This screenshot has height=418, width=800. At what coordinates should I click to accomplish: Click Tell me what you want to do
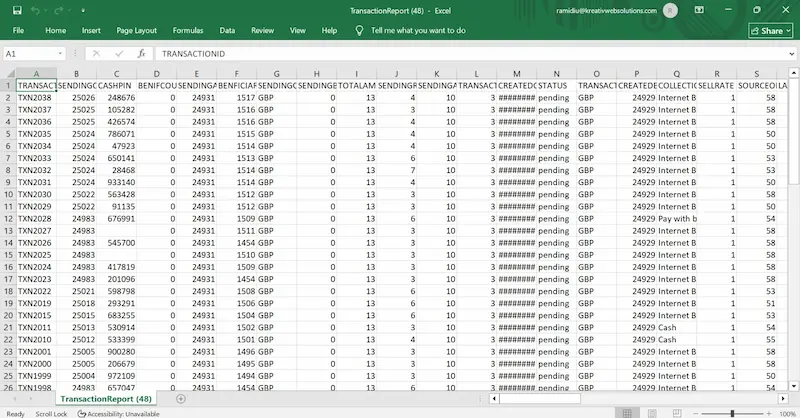click(x=417, y=31)
